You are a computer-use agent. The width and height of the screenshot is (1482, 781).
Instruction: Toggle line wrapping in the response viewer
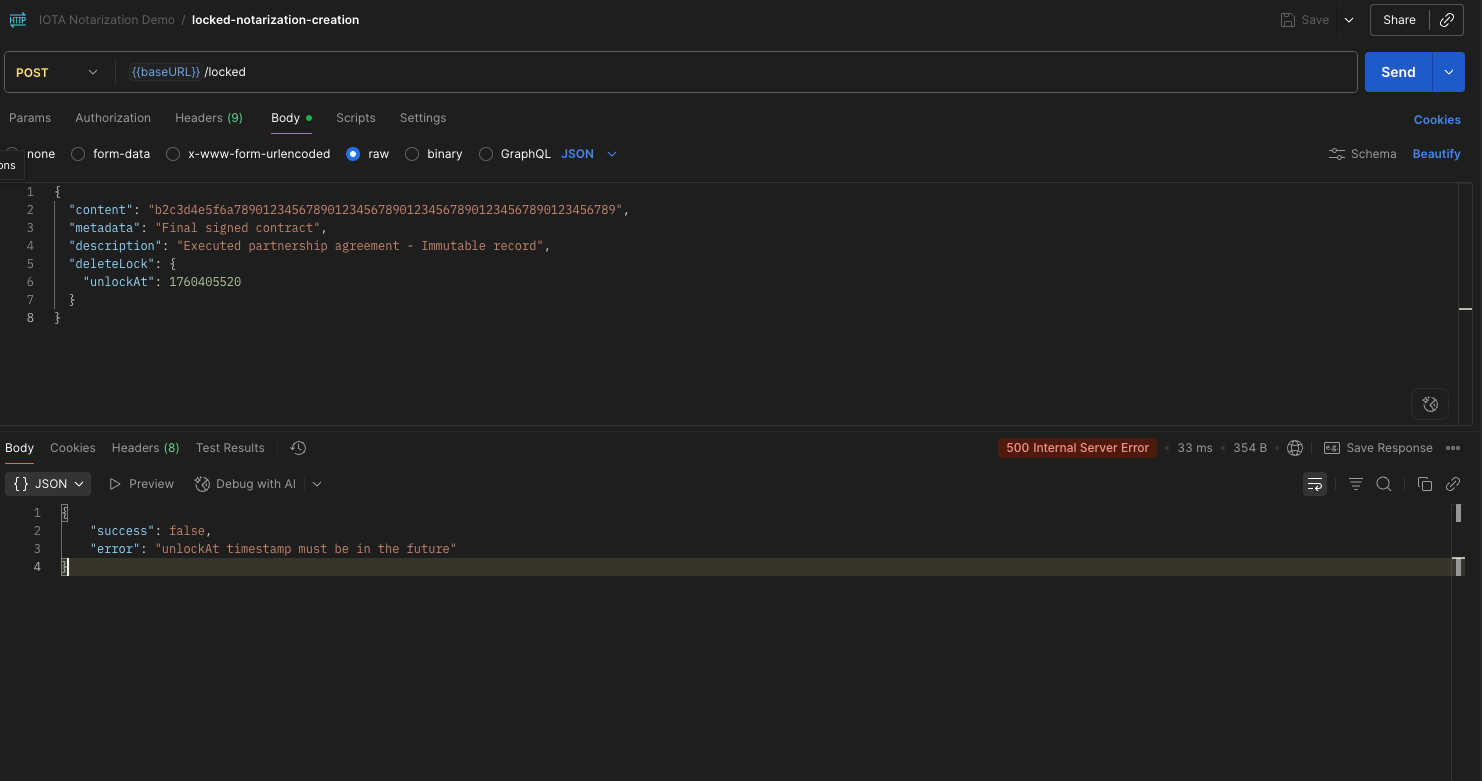pyautogui.click(x=1314, y=483)
